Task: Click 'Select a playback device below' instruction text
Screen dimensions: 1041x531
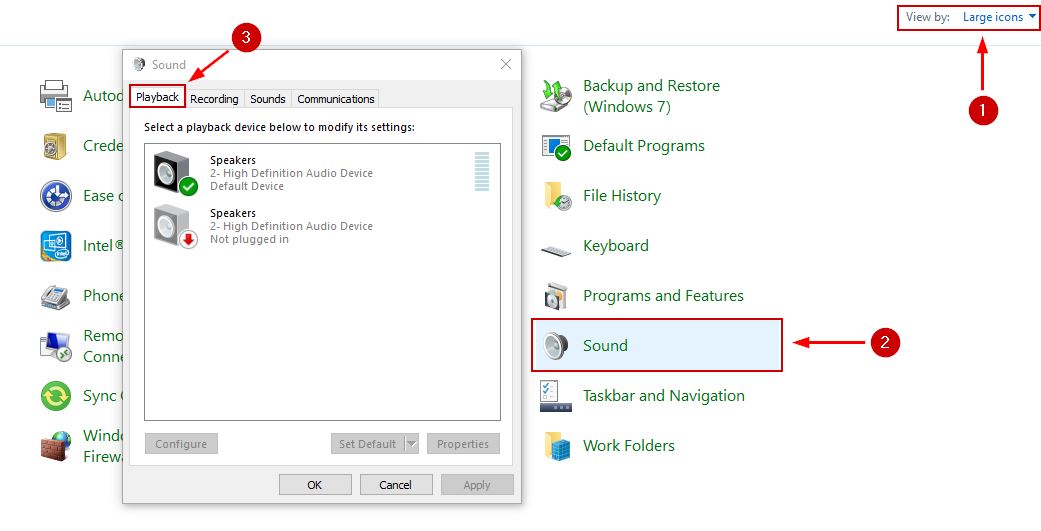Action: (x=280, y=127)
